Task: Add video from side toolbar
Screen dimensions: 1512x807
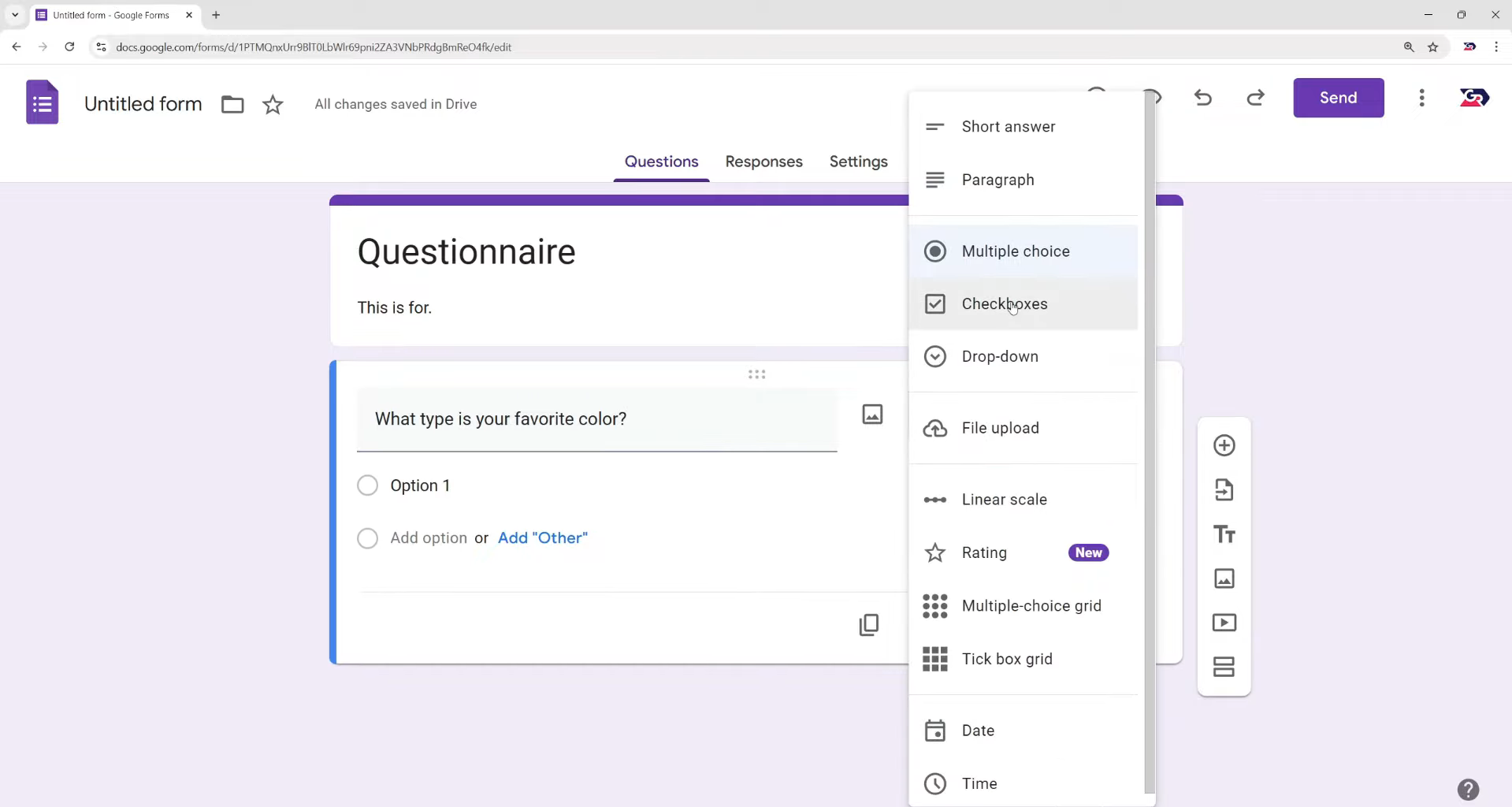Action: [x=1224, y=623]
